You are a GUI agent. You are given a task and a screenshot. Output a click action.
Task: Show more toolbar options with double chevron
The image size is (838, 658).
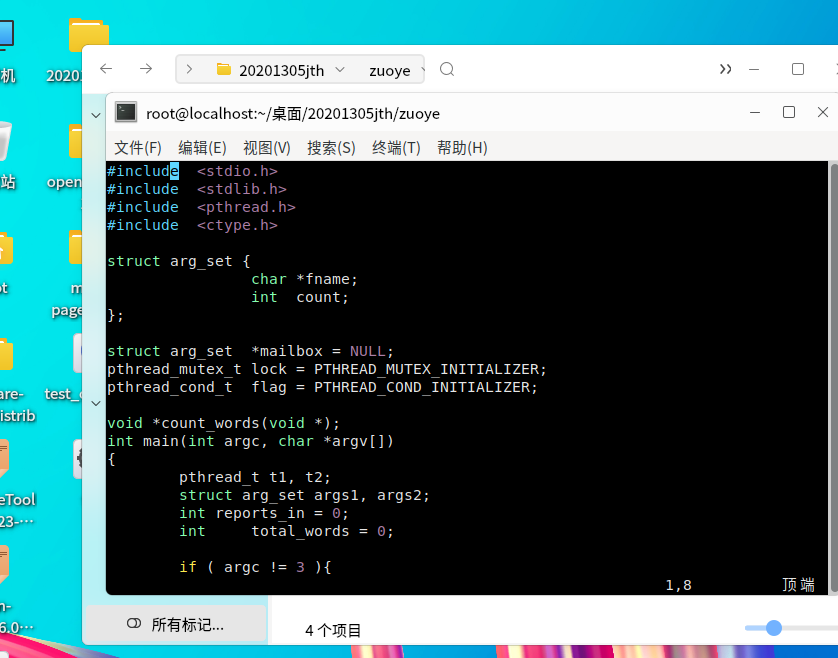pyautogui.click(x=725, y=69)
